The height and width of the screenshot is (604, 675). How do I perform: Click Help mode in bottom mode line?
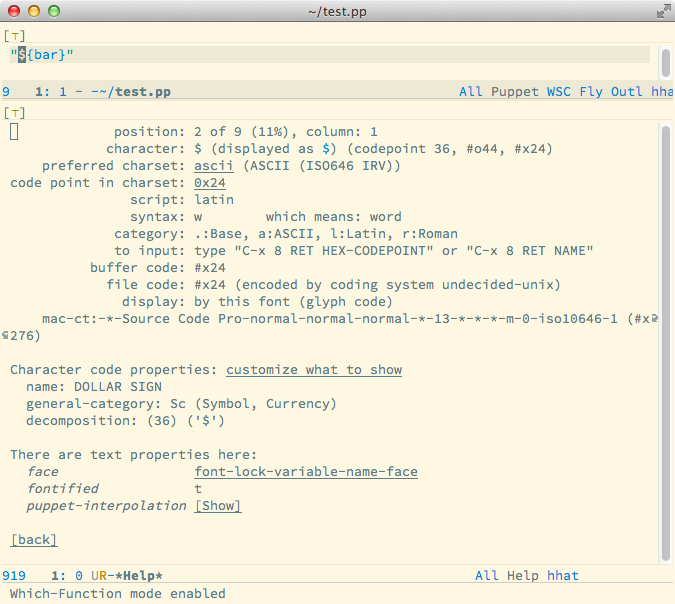click(523, 576)
